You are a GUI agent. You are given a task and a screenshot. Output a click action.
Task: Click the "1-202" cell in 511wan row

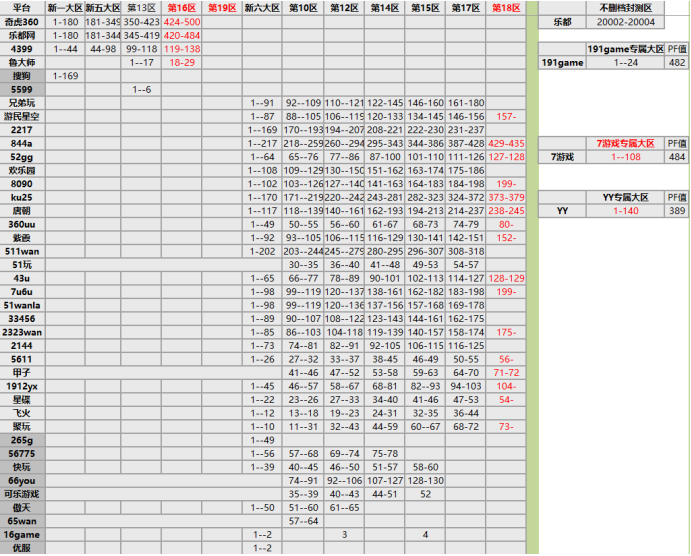click(262, 251)
